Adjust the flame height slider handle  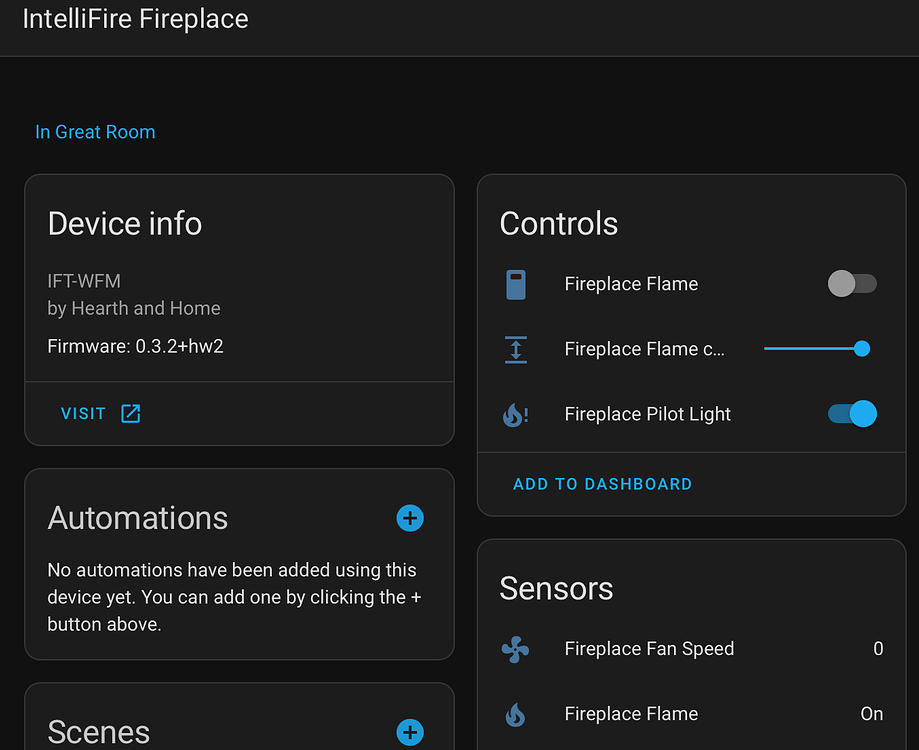pos(861,349)
